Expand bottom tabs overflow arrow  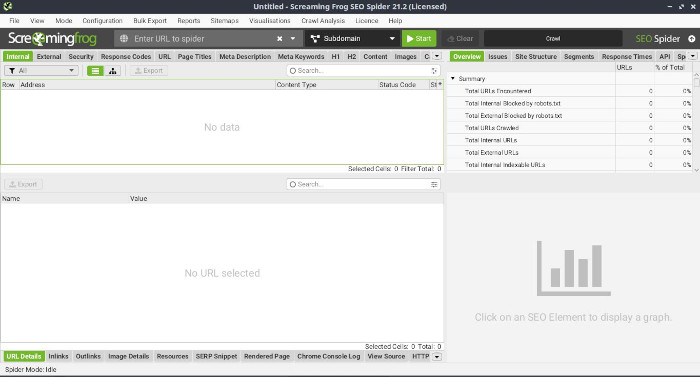click(x=437, y=356)
